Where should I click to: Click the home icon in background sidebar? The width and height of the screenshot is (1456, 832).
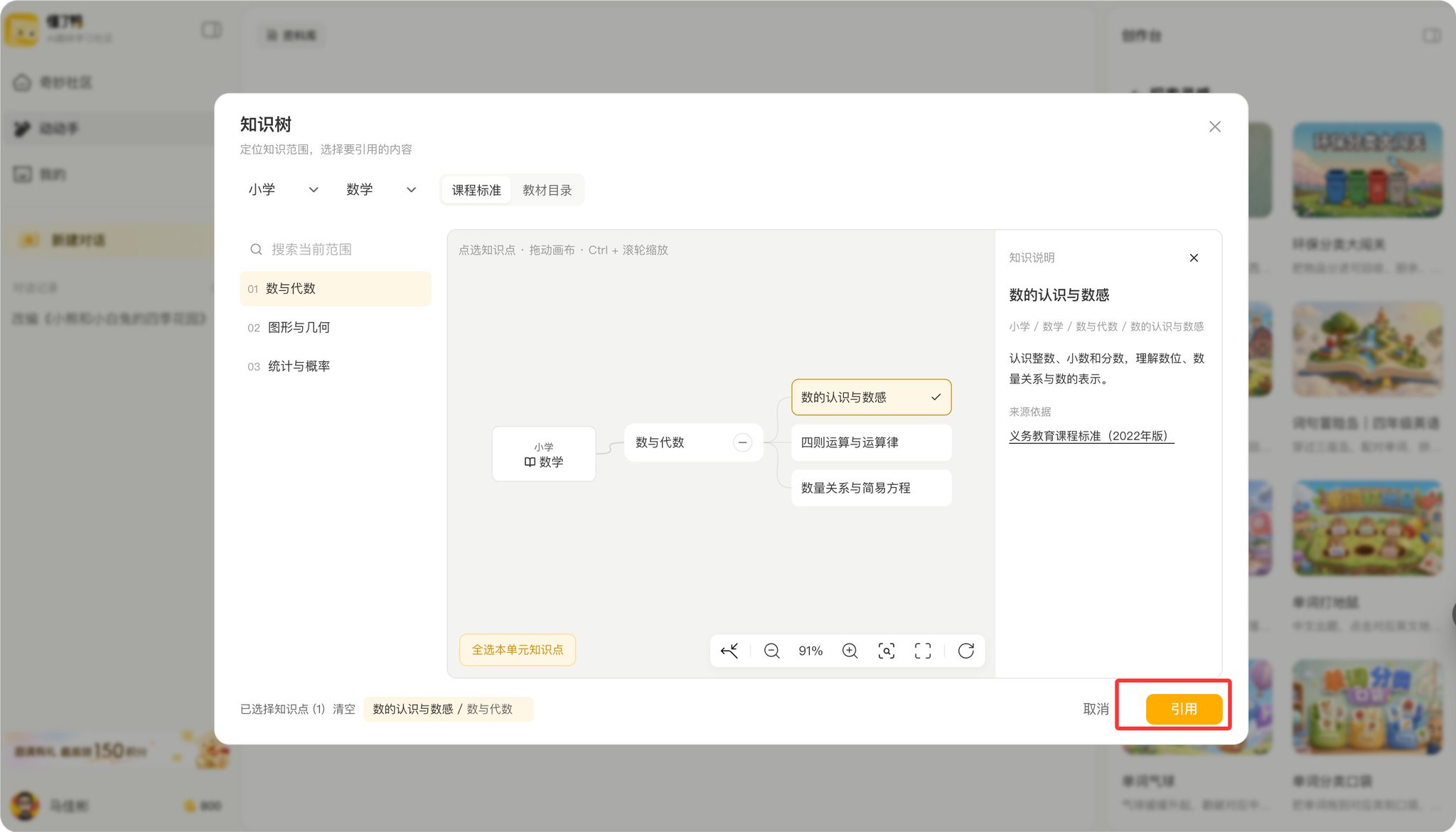pos(22,82)
